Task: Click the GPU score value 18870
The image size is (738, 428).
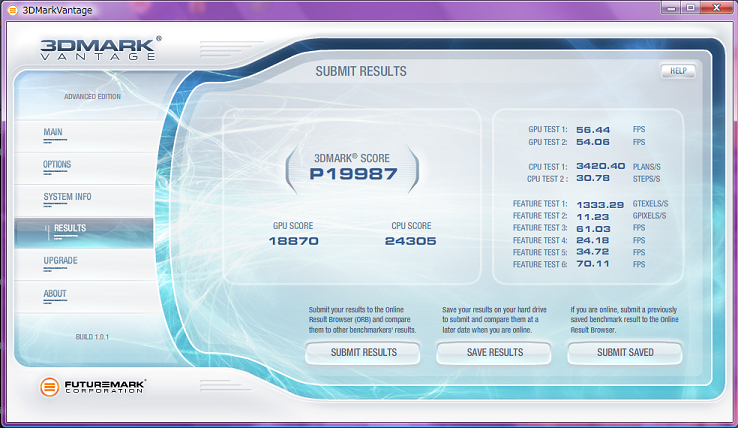Action: [x=294, y=241]
